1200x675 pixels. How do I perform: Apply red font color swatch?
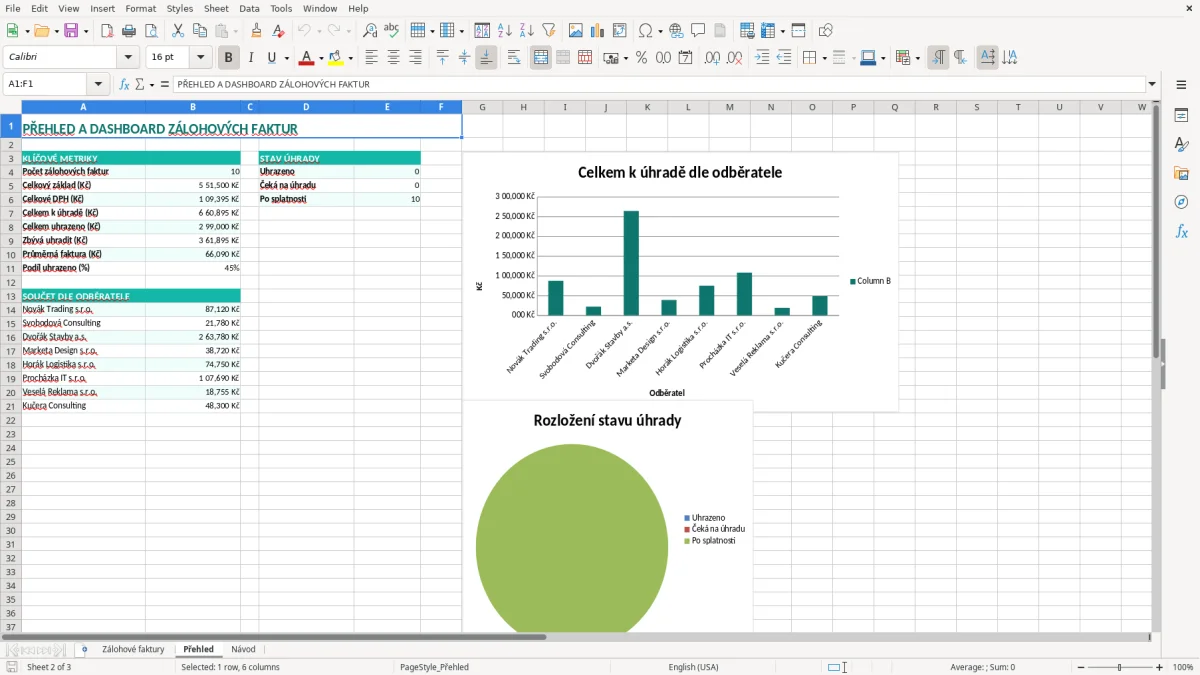[307, 58]
